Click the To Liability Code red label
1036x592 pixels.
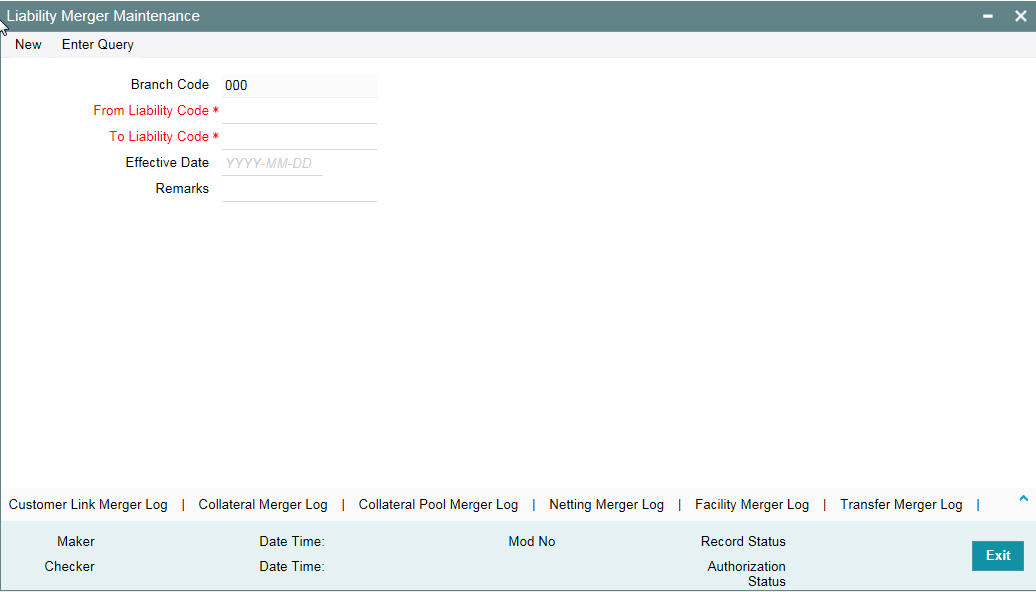tap(159, 137)
